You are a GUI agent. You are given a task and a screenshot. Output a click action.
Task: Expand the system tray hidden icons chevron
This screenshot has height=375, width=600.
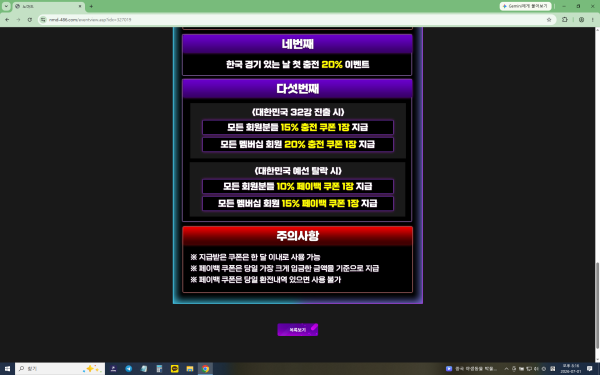click(506, 369)
